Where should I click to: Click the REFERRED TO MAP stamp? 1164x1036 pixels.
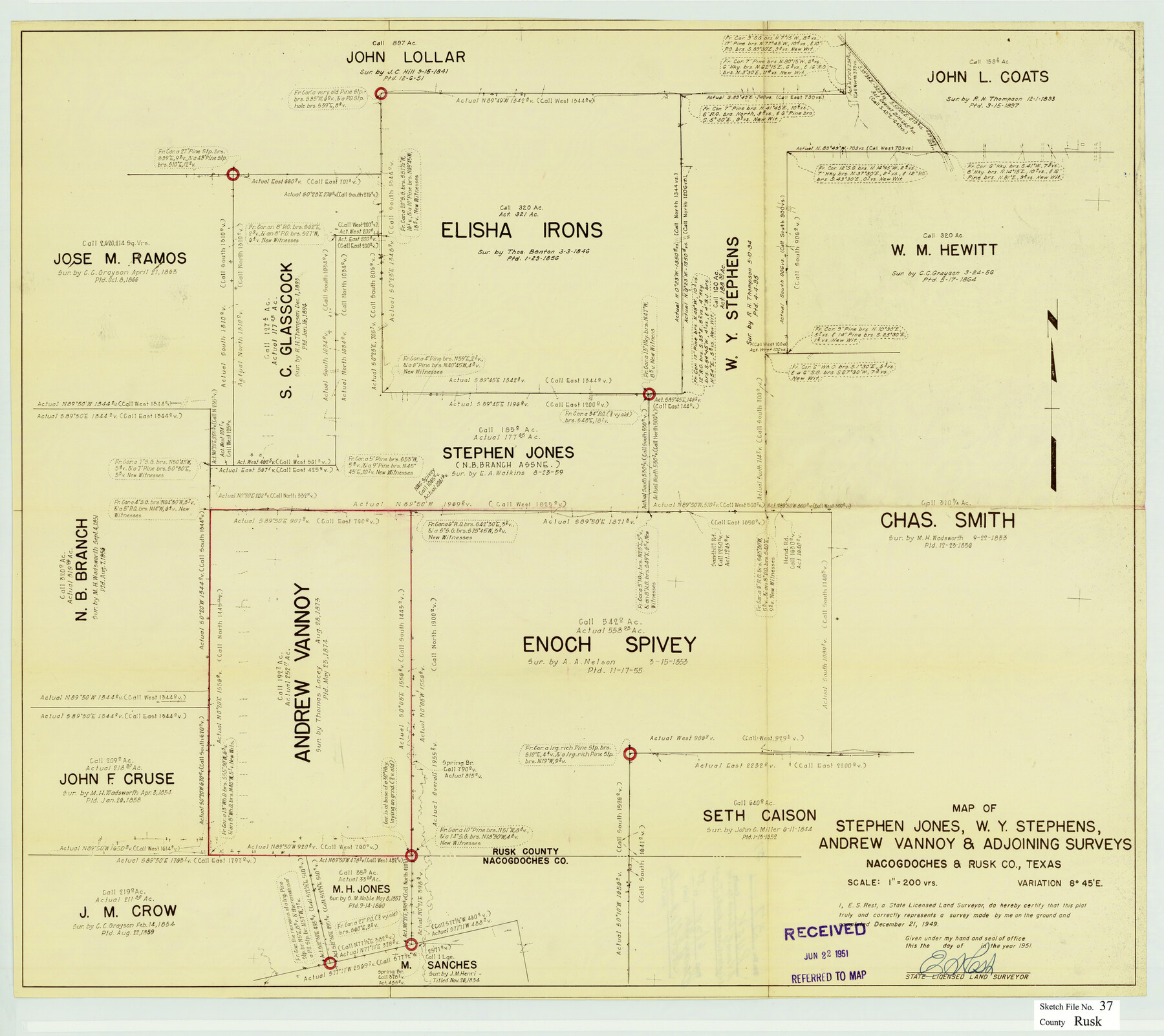(828, 977)
